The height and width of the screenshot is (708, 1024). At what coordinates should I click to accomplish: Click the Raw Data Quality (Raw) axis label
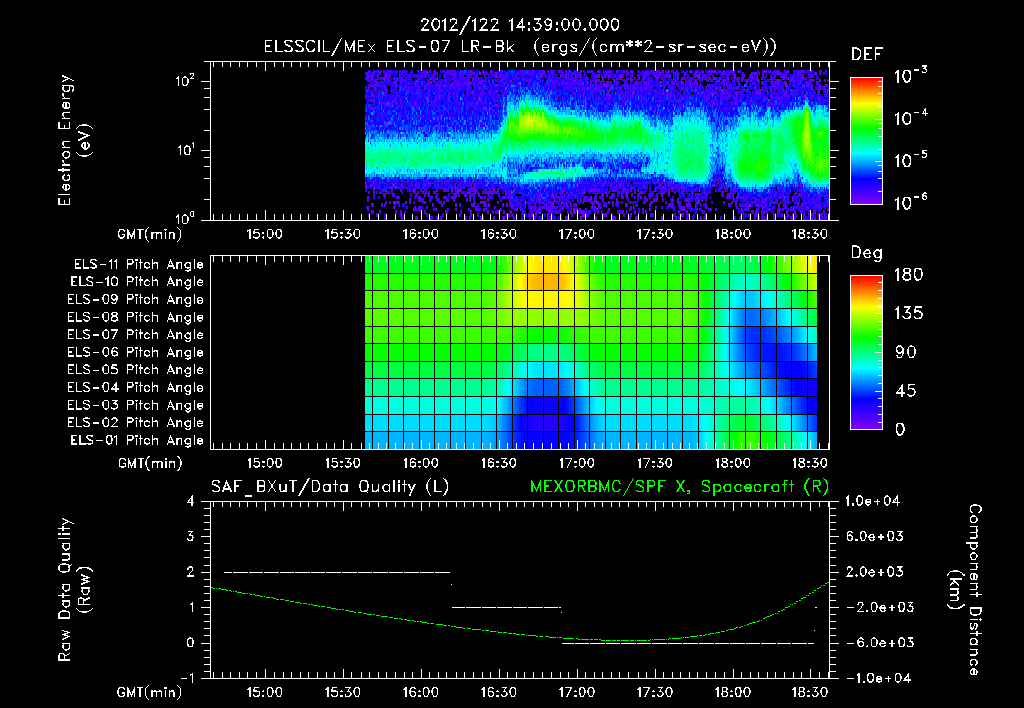74,590
